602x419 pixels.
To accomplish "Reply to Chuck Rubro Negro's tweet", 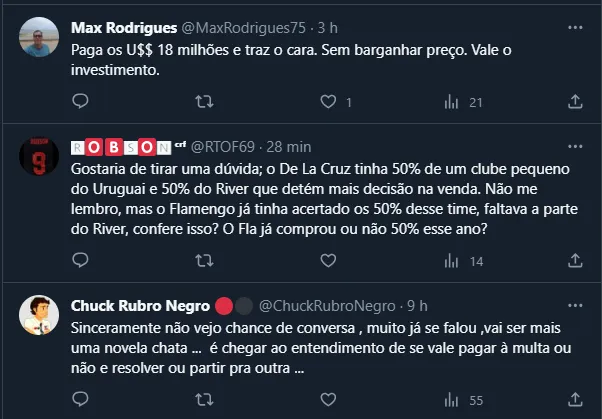I will 82,400.
